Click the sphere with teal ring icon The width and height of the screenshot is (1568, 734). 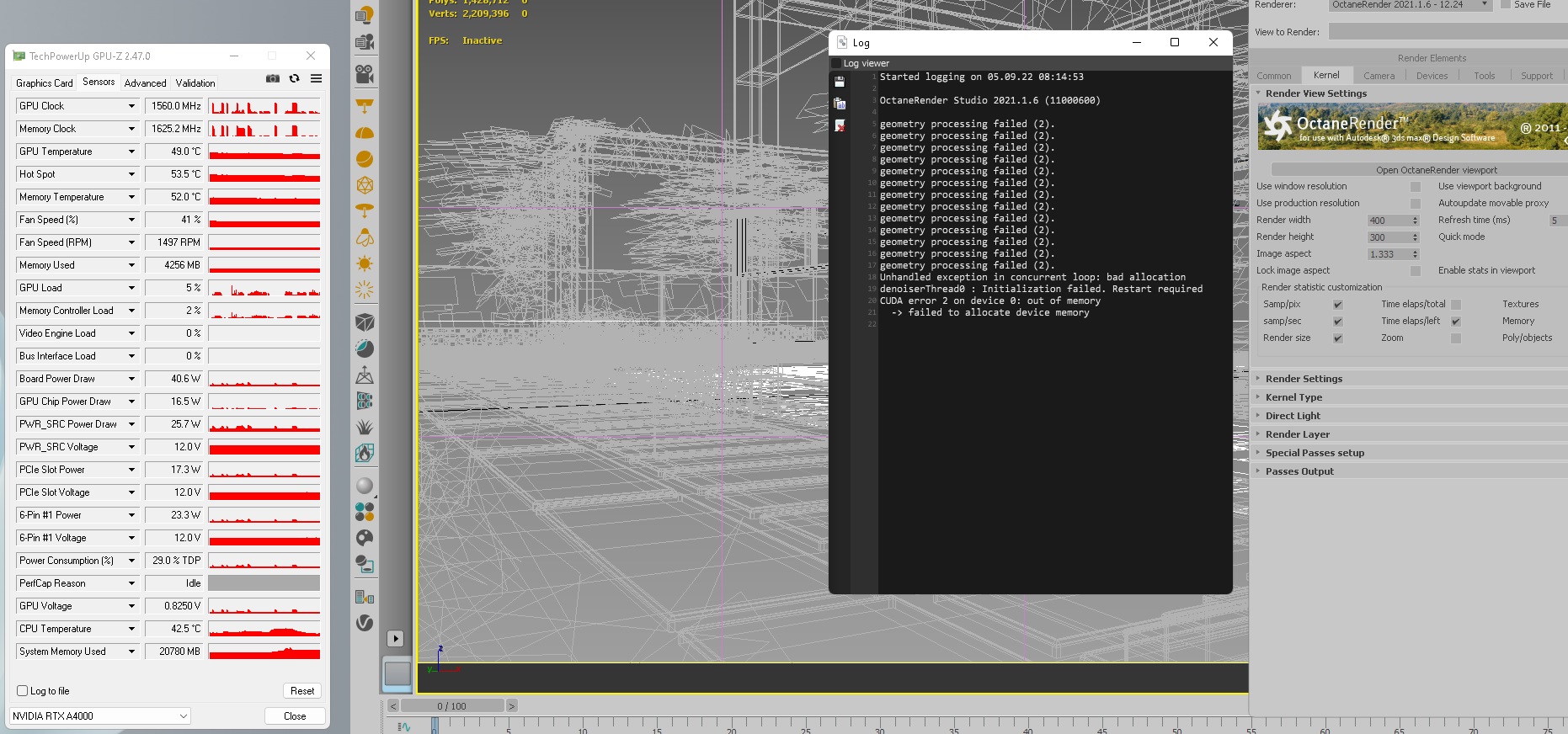point(365,348)
